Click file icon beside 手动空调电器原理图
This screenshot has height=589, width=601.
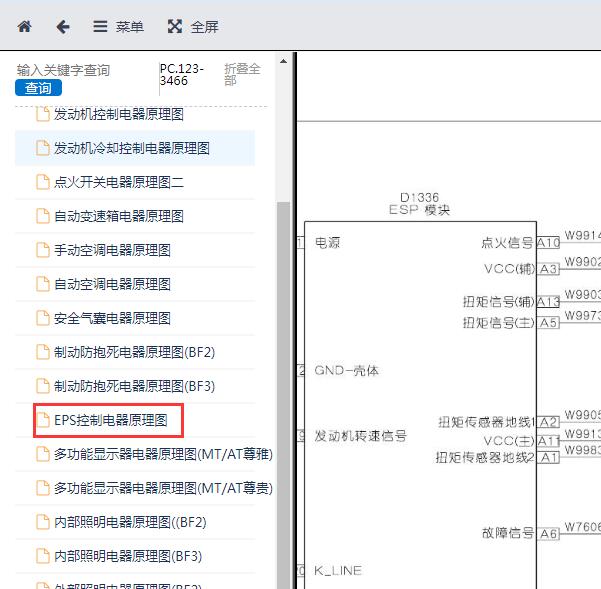43,250
